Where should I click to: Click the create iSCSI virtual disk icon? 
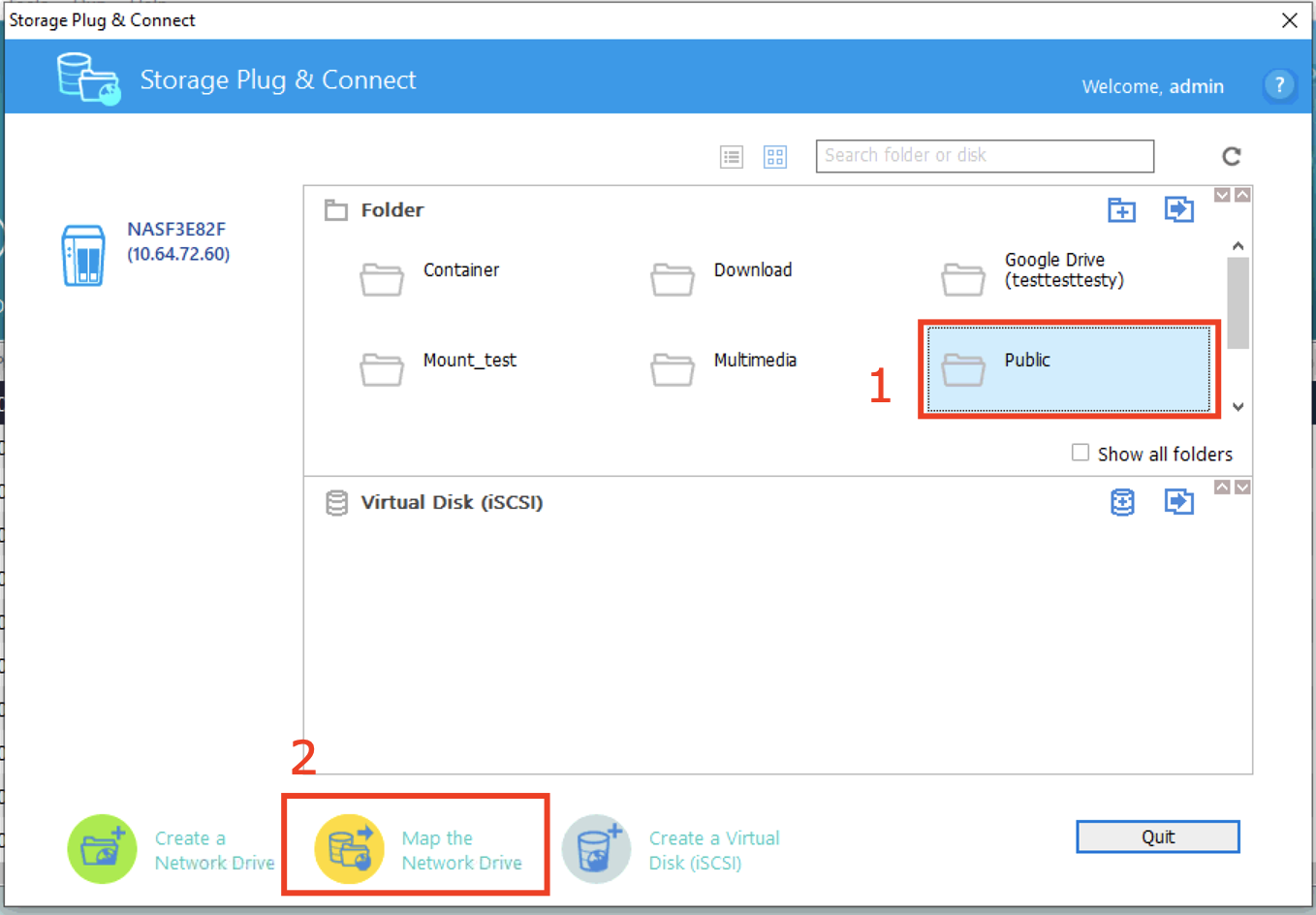point(1122,502)
